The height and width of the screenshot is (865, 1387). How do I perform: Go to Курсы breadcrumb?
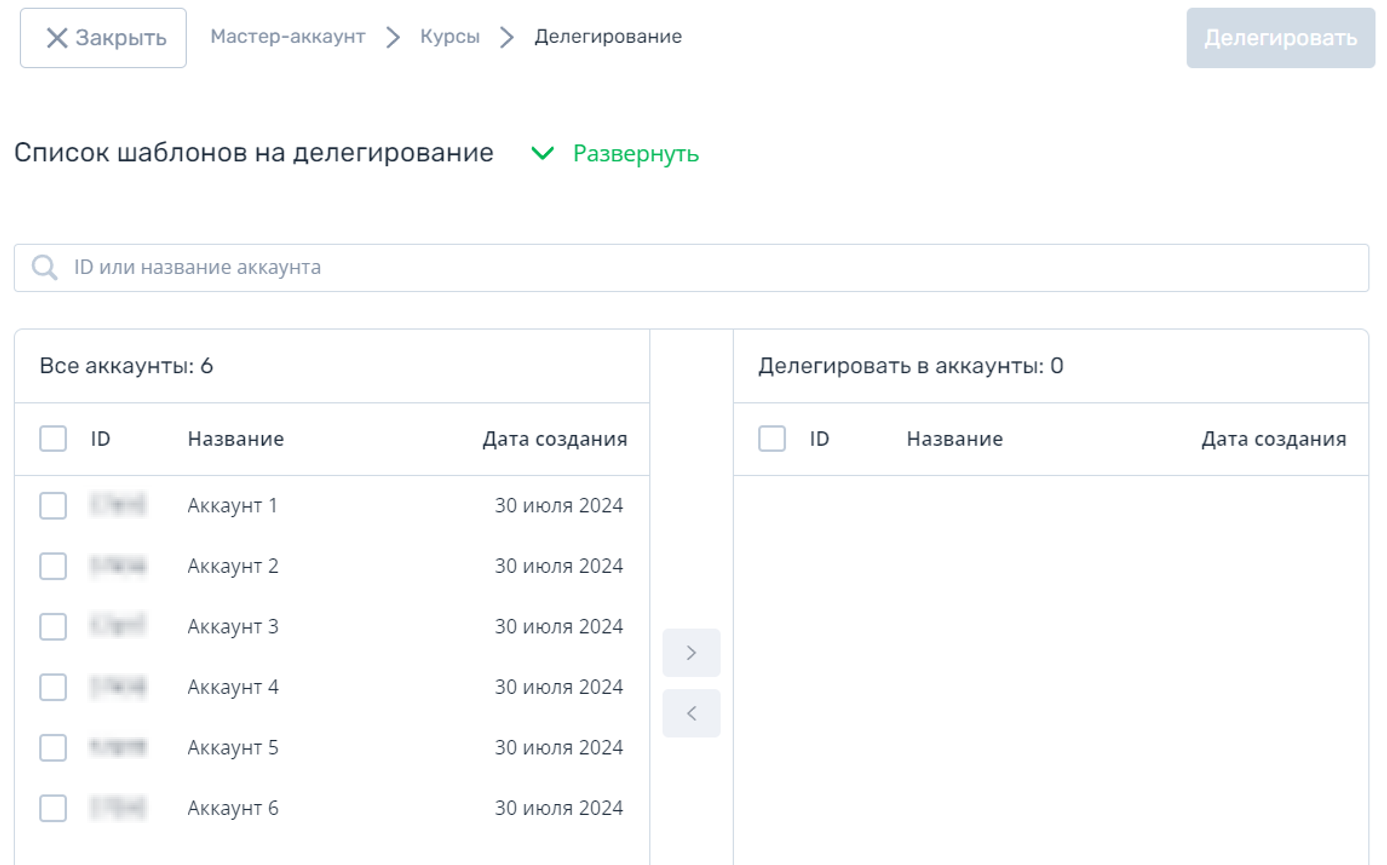coord(449,37)
